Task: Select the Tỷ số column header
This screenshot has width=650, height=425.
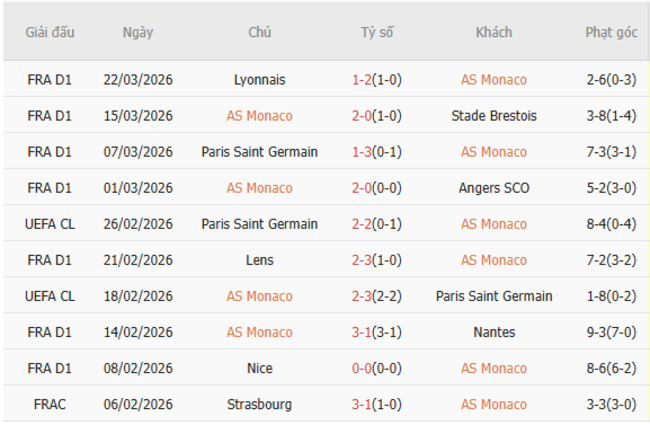Action: pos(377,32)
